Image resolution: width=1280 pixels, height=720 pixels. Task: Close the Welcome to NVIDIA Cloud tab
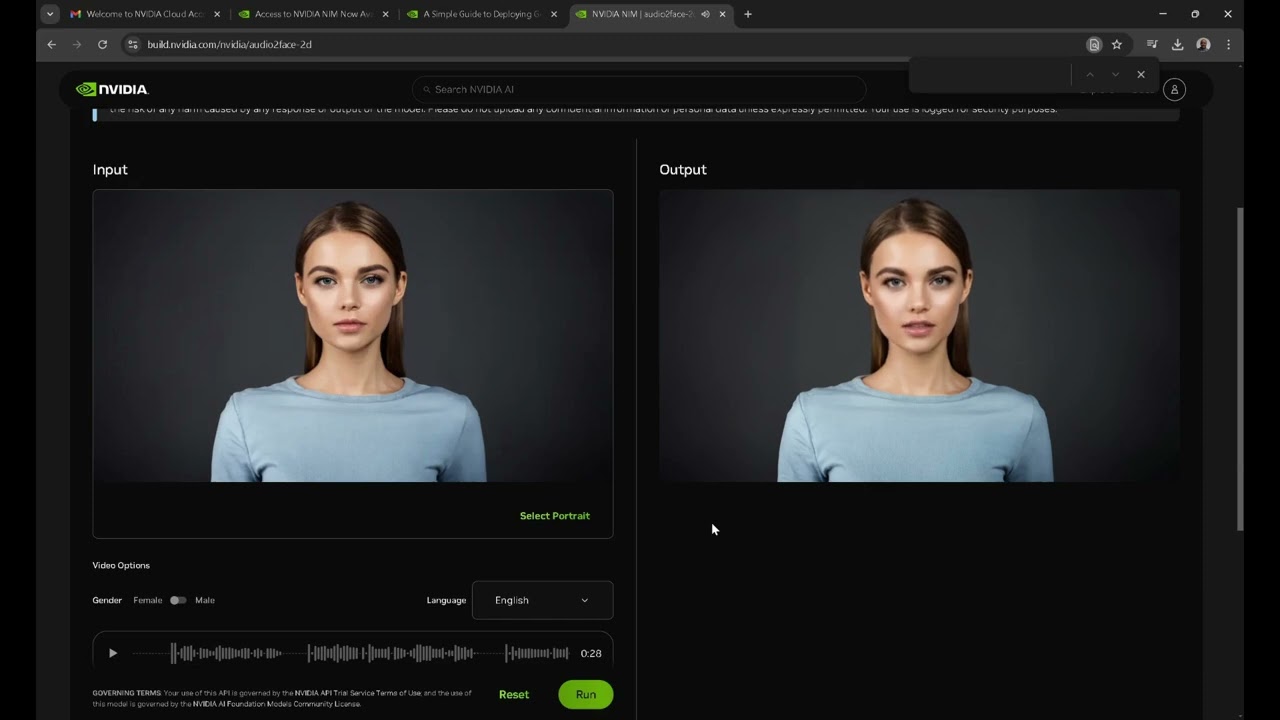coord(217,14)
